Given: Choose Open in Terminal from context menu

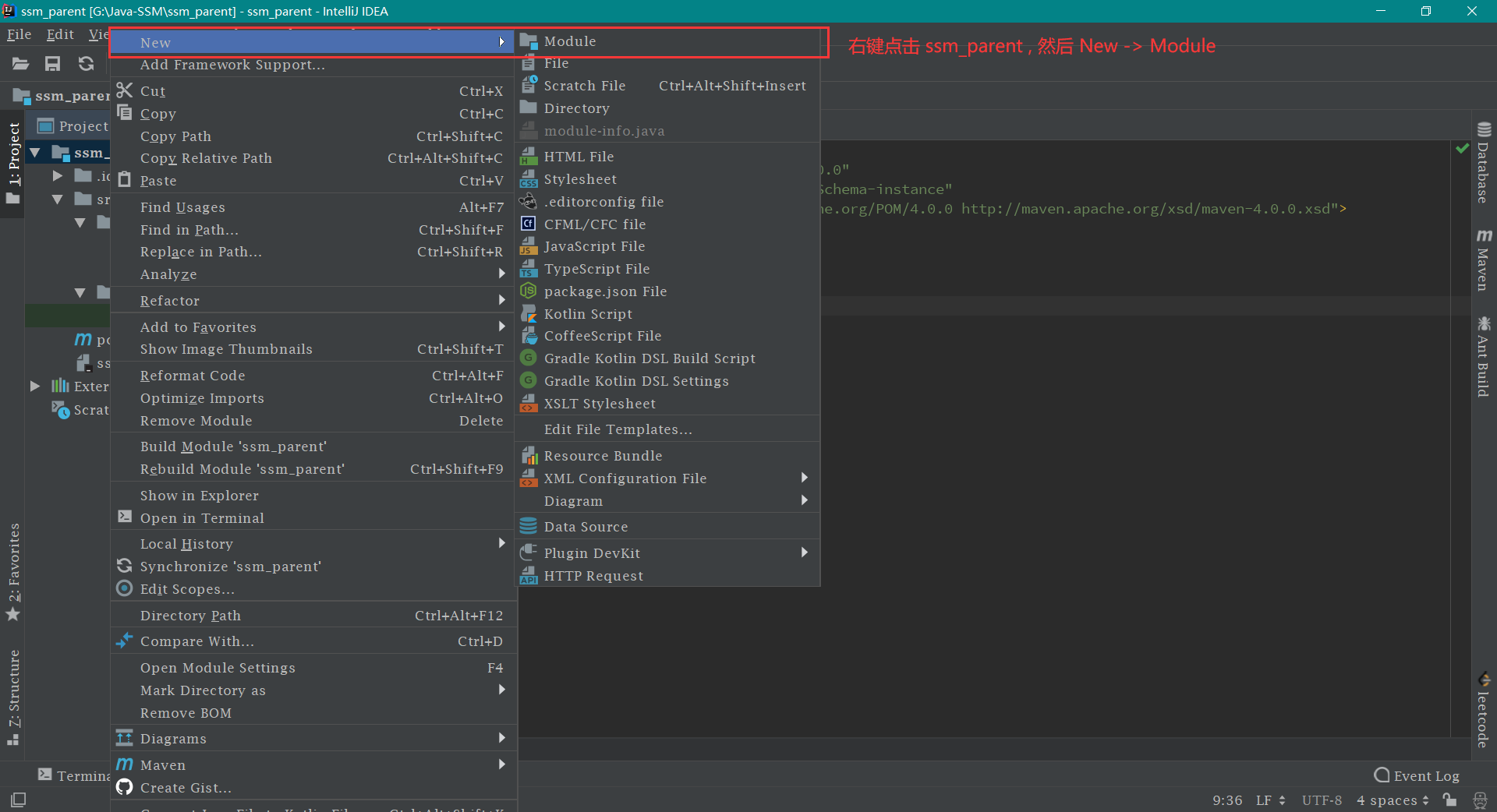Looking at the screenshot, I should (202, 518).
